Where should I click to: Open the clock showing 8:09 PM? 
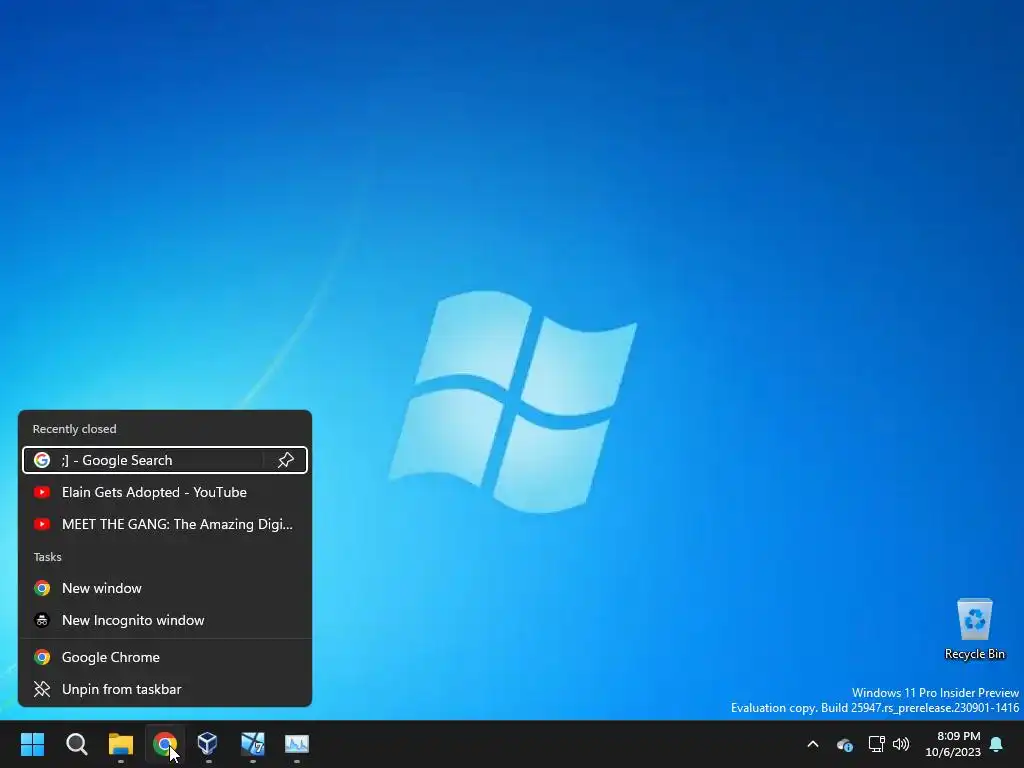coord(958,736)
